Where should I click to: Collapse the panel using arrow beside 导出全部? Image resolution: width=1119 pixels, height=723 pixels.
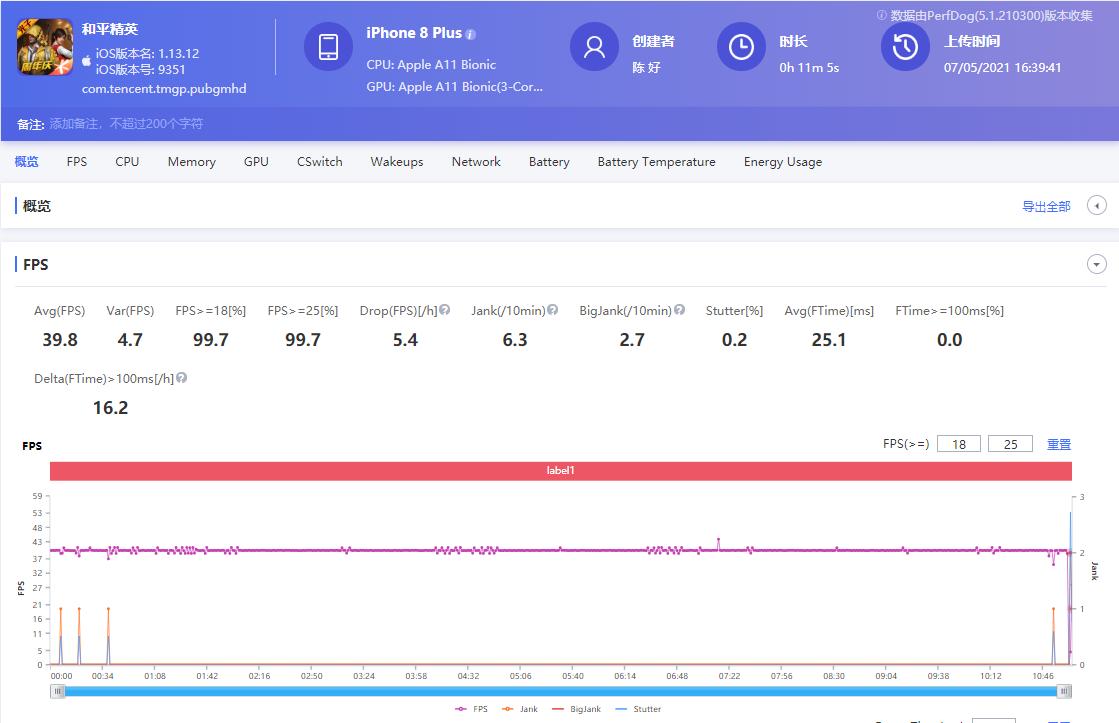1097,206
